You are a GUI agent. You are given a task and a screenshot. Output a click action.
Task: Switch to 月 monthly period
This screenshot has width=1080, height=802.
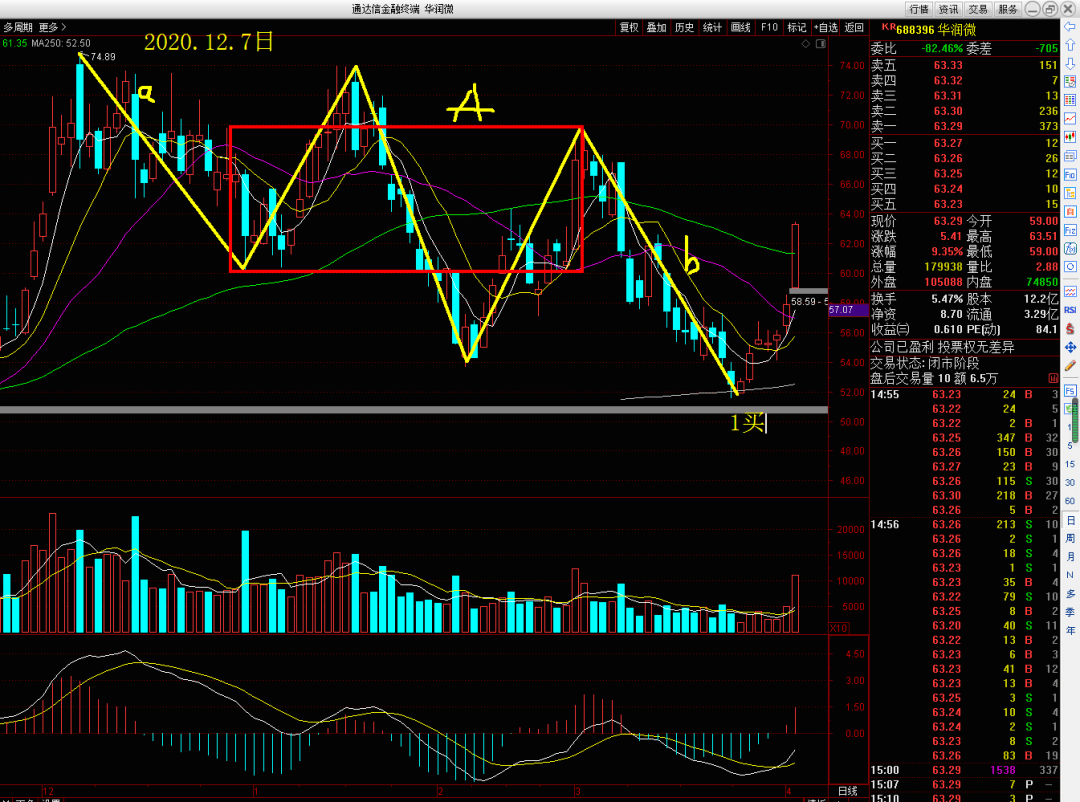coord(1070,557)
